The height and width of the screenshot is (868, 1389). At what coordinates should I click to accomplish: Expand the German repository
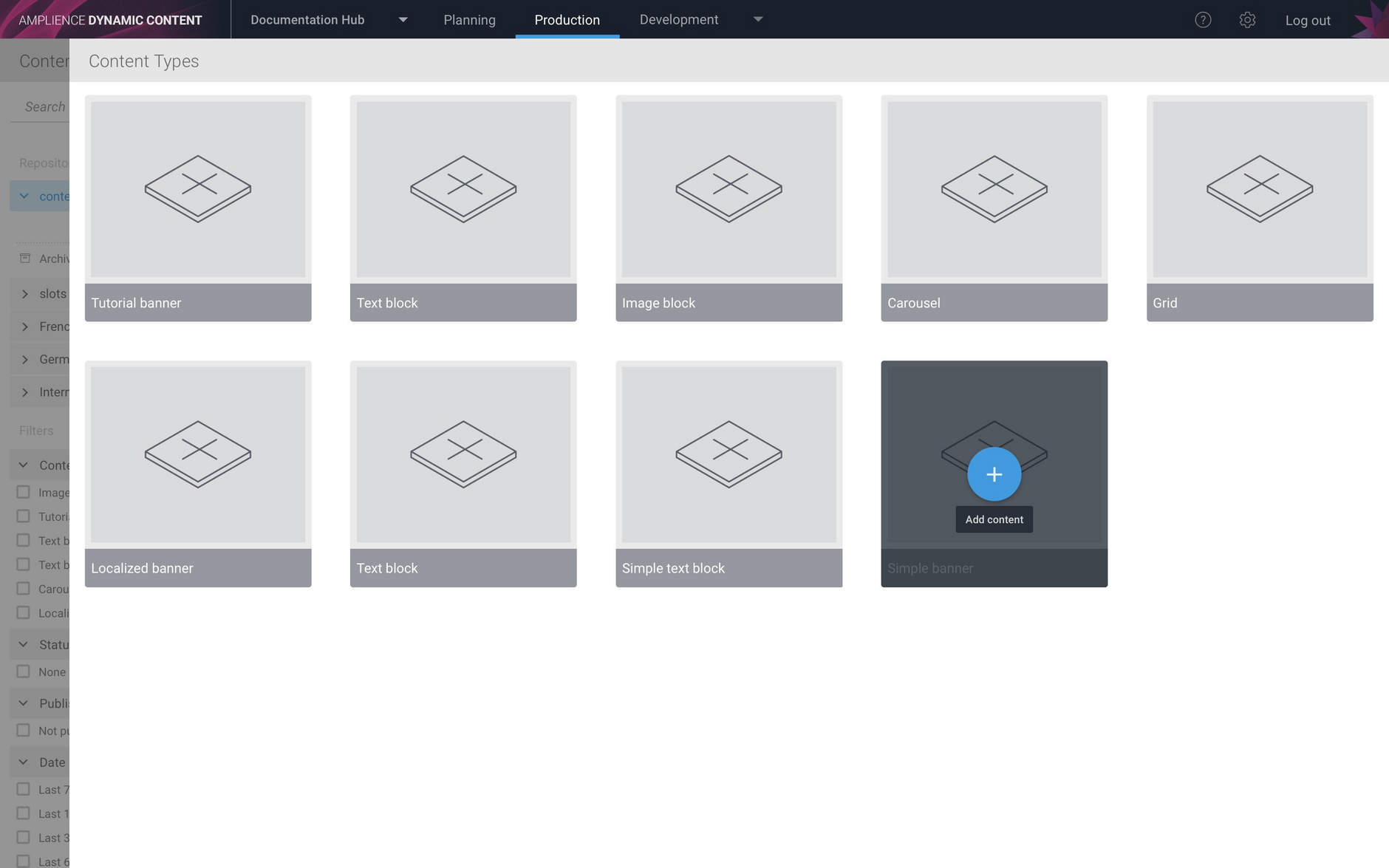[x=24, y=358]
